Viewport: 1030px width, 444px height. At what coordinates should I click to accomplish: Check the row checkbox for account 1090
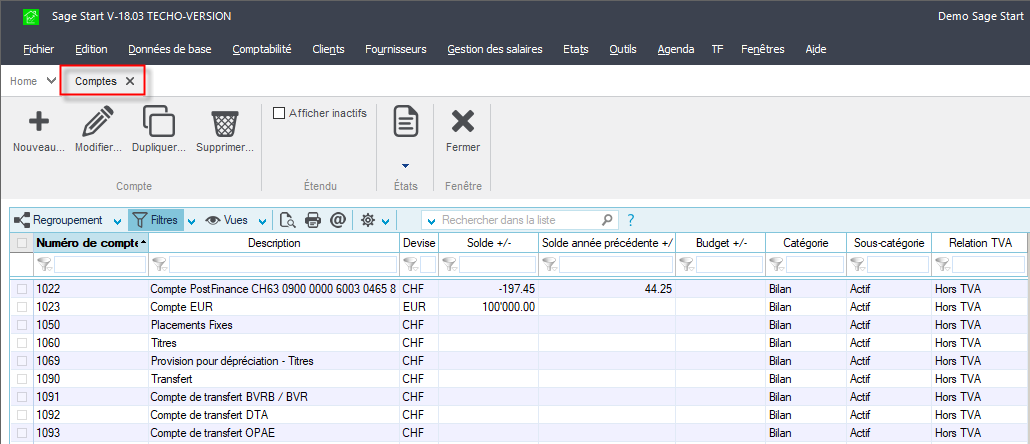pos(22,379)
